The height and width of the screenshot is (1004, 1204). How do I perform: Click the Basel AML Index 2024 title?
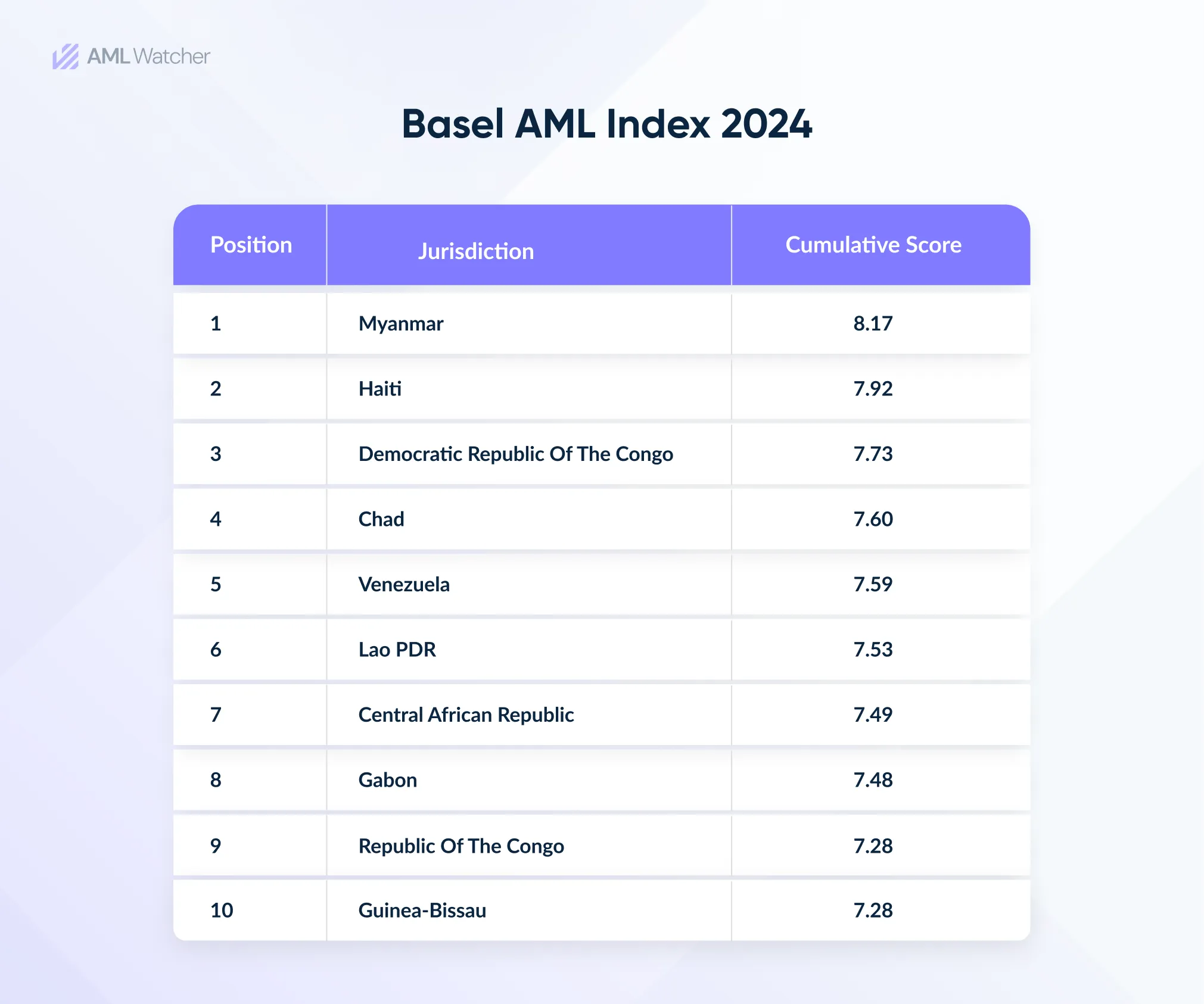pos(606,124)
